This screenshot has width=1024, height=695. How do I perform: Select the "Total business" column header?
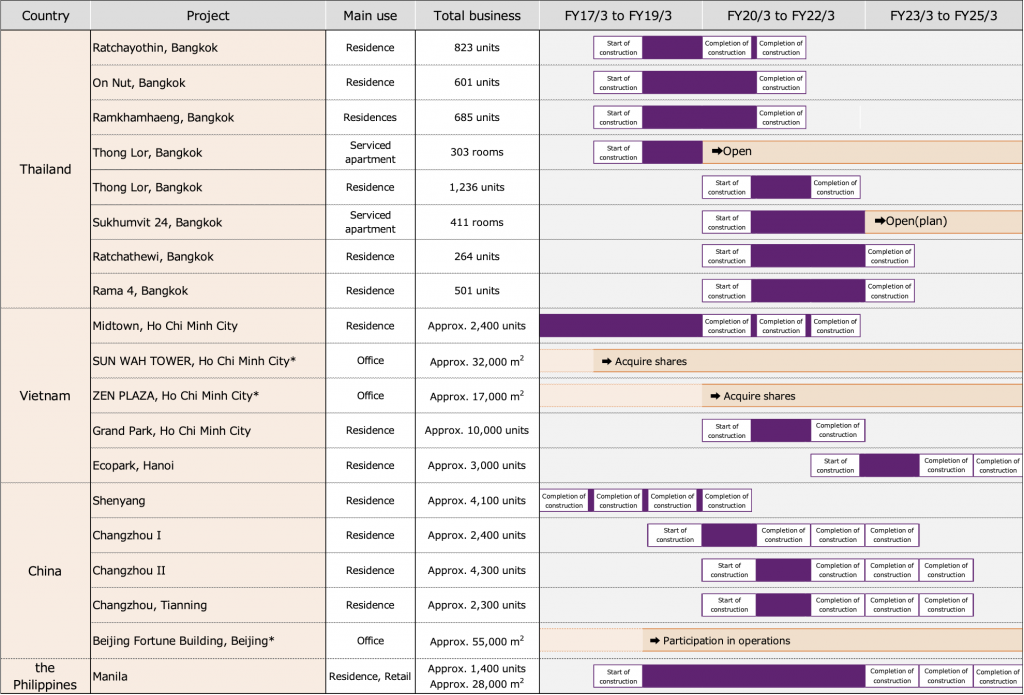pos(477,16)
